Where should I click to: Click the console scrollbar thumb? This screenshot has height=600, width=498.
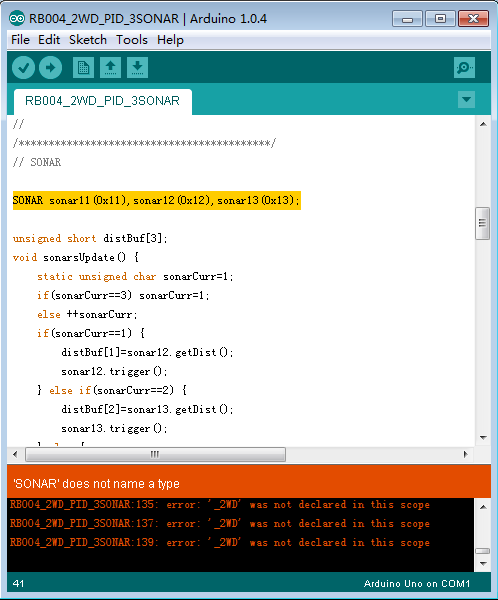[x=482, y=551]
